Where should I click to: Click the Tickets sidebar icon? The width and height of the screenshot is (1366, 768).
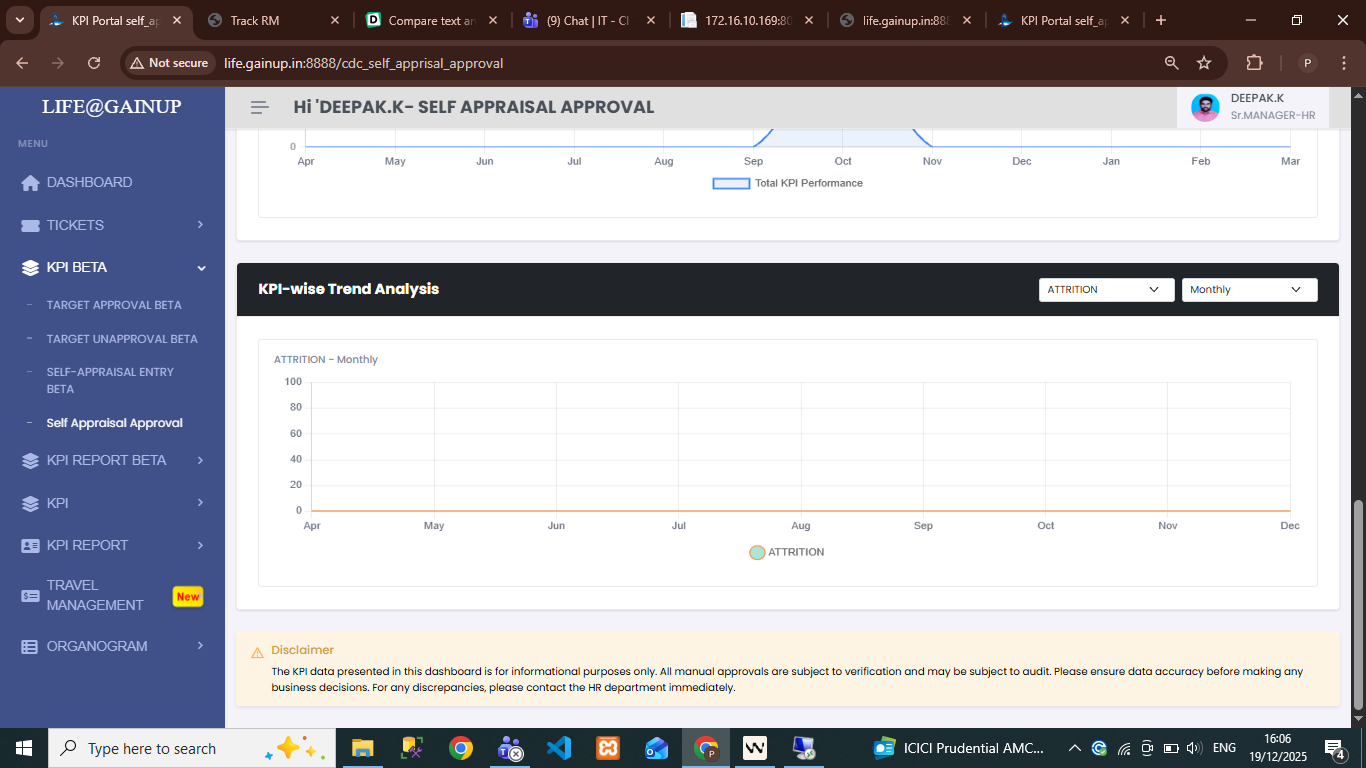(x=30, y=226)
